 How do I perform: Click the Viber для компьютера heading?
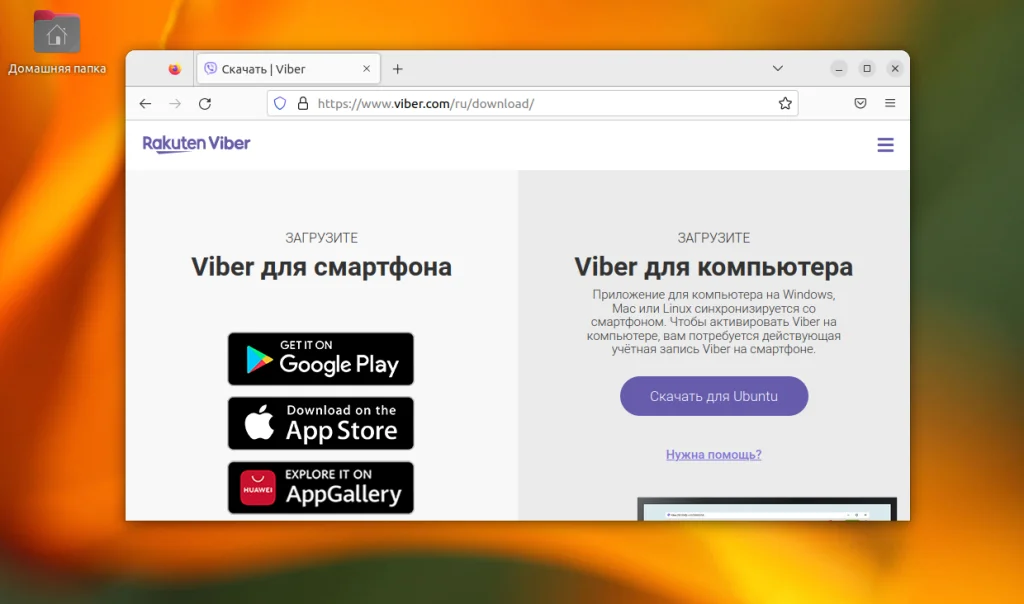pyautogui.click(x=714, y=267)
